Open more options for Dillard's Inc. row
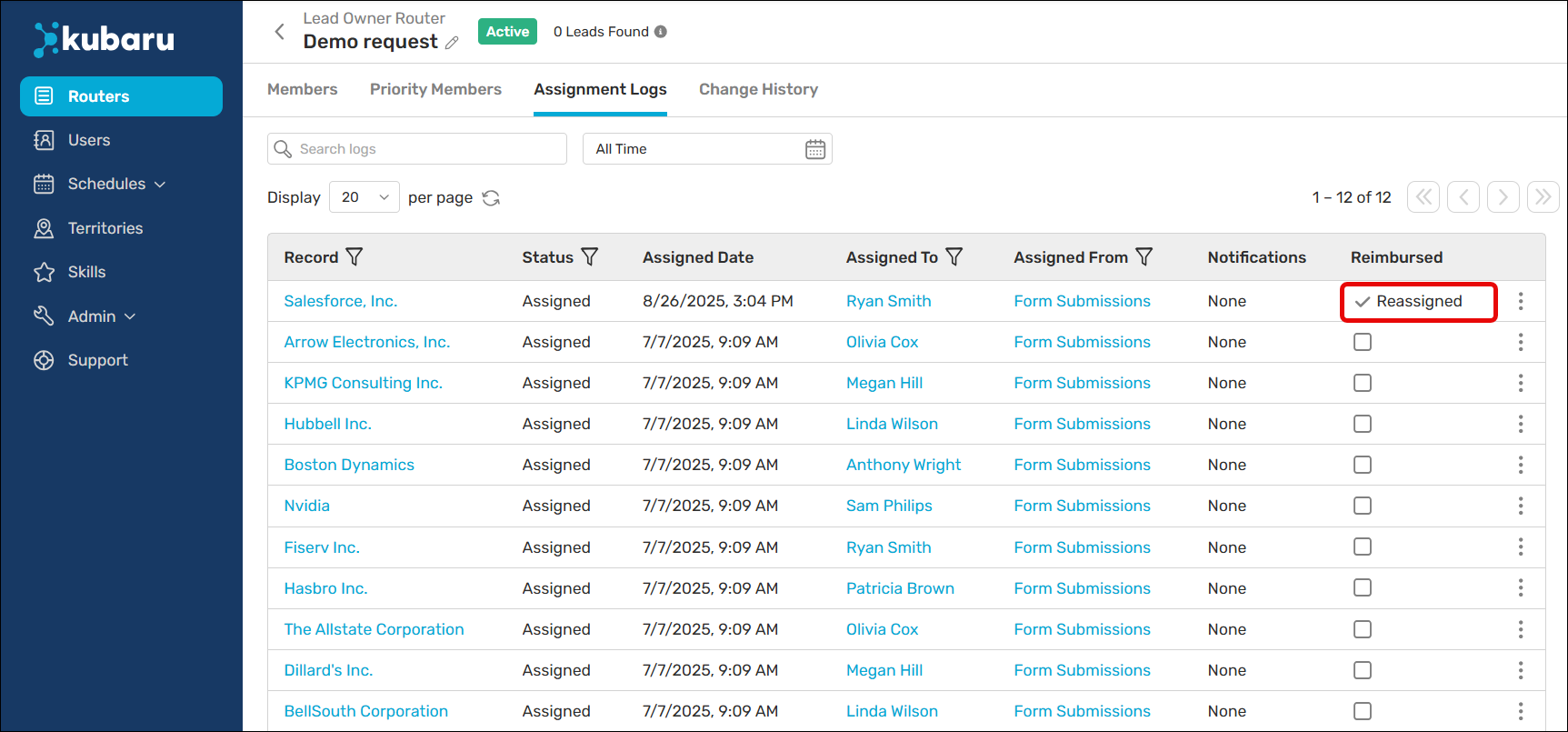 tap(1521, 670)
